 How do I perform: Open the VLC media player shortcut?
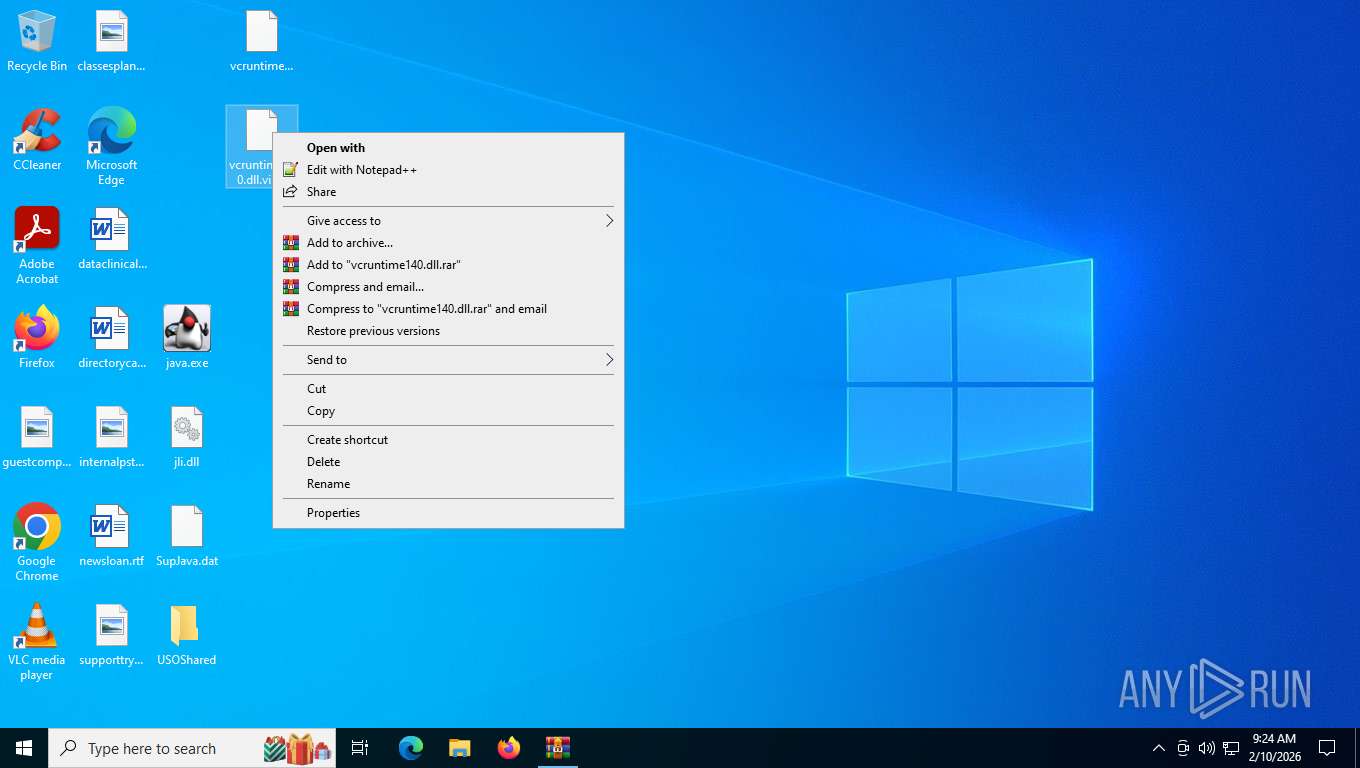[37, 641]
